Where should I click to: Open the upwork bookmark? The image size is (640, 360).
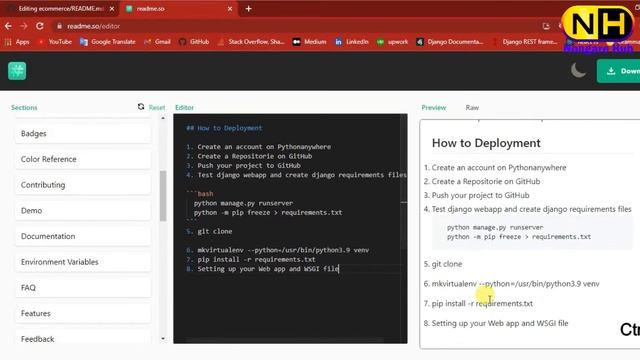[392, 42]
